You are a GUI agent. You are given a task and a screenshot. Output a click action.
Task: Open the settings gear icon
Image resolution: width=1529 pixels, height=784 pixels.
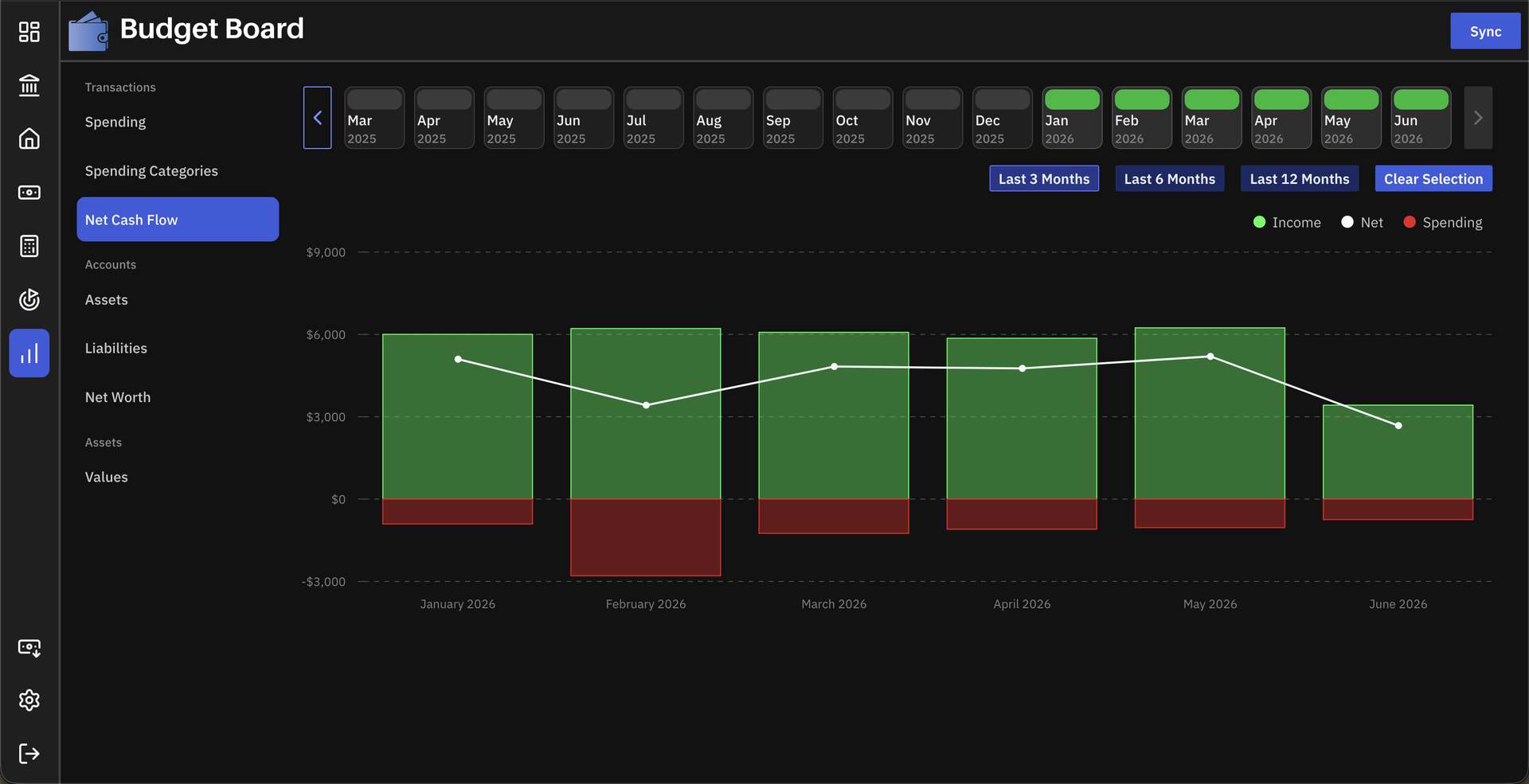pos(29,700)
